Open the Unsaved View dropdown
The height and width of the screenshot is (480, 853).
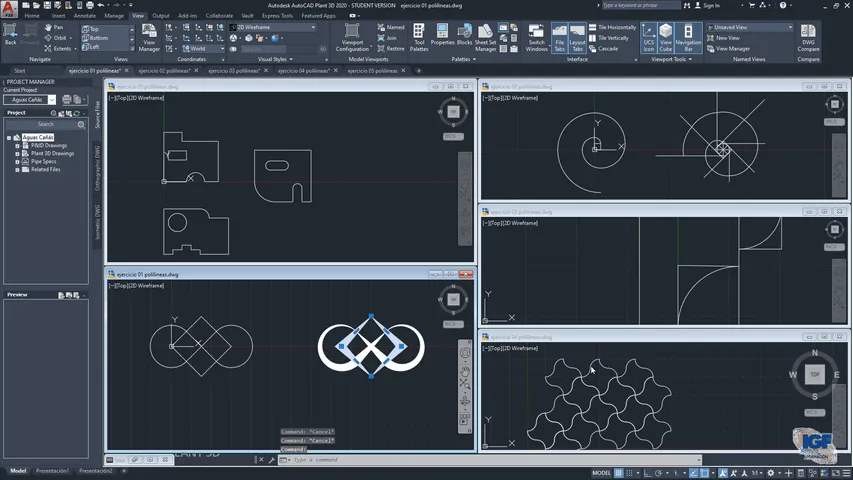[x=750, y=27]
